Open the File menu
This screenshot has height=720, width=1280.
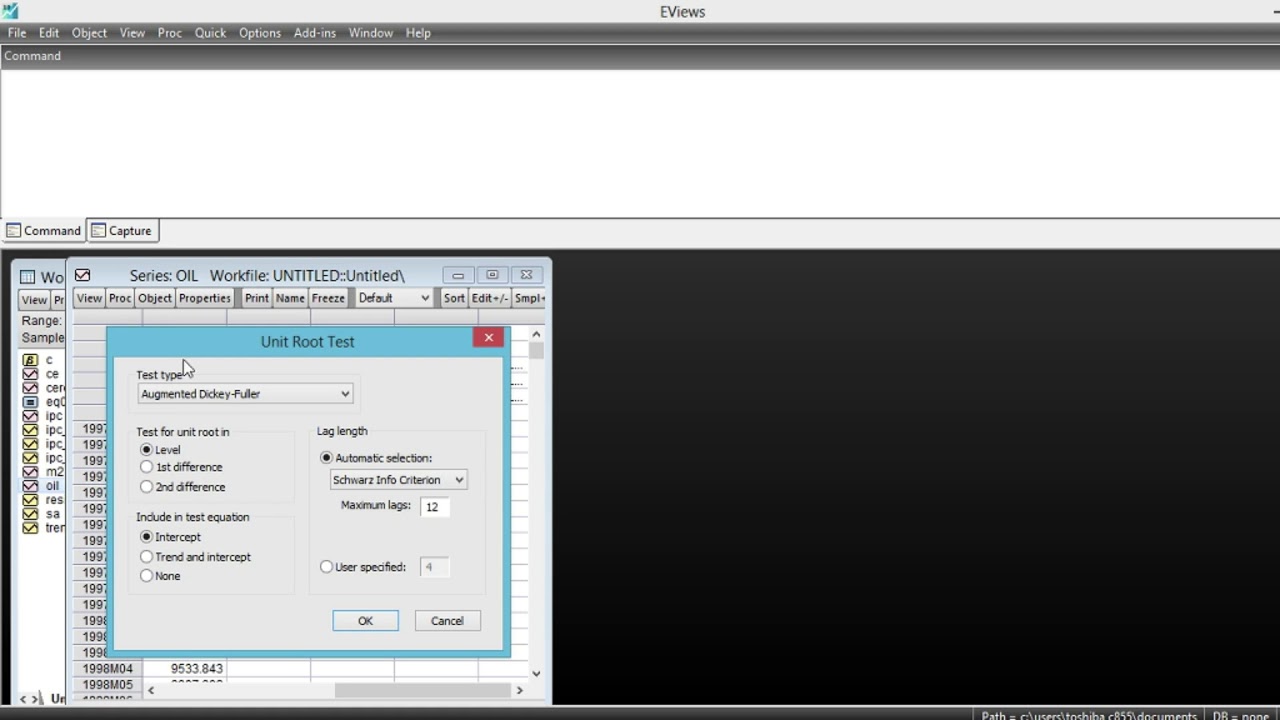(x=17, y=33)
